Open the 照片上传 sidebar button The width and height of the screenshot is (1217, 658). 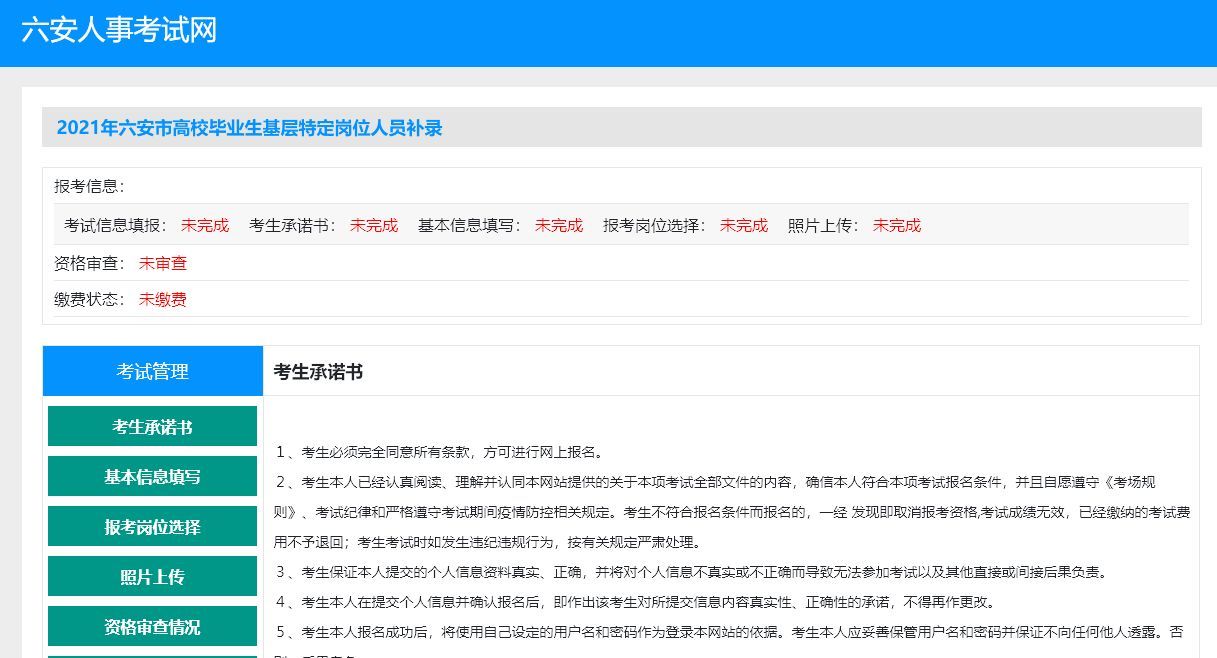pos(152,577)
